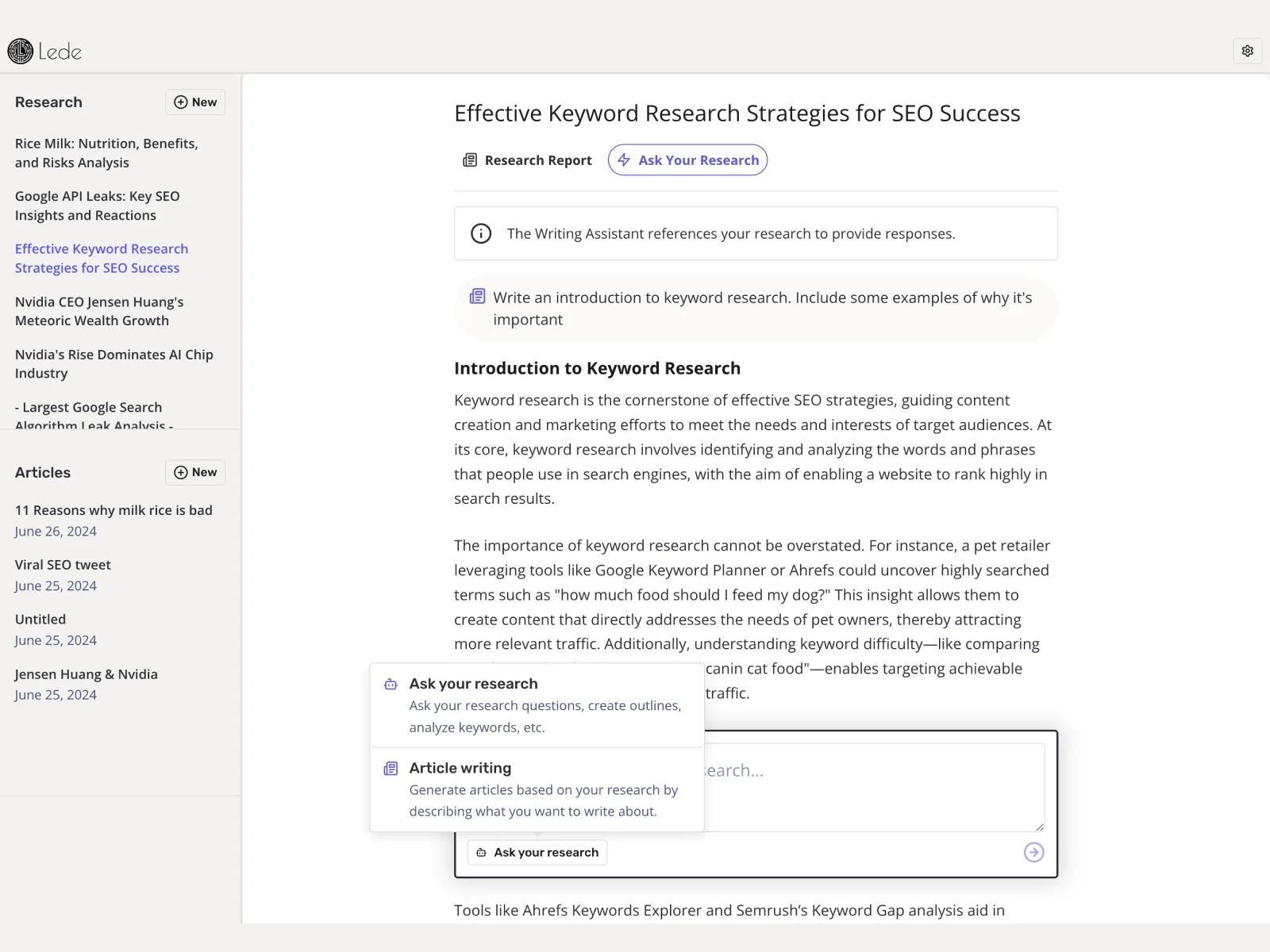This screenshot has width=1270, height=952.
Task: Click the page title Effective Keyword Research Strategies
Action: pos(737,113)
